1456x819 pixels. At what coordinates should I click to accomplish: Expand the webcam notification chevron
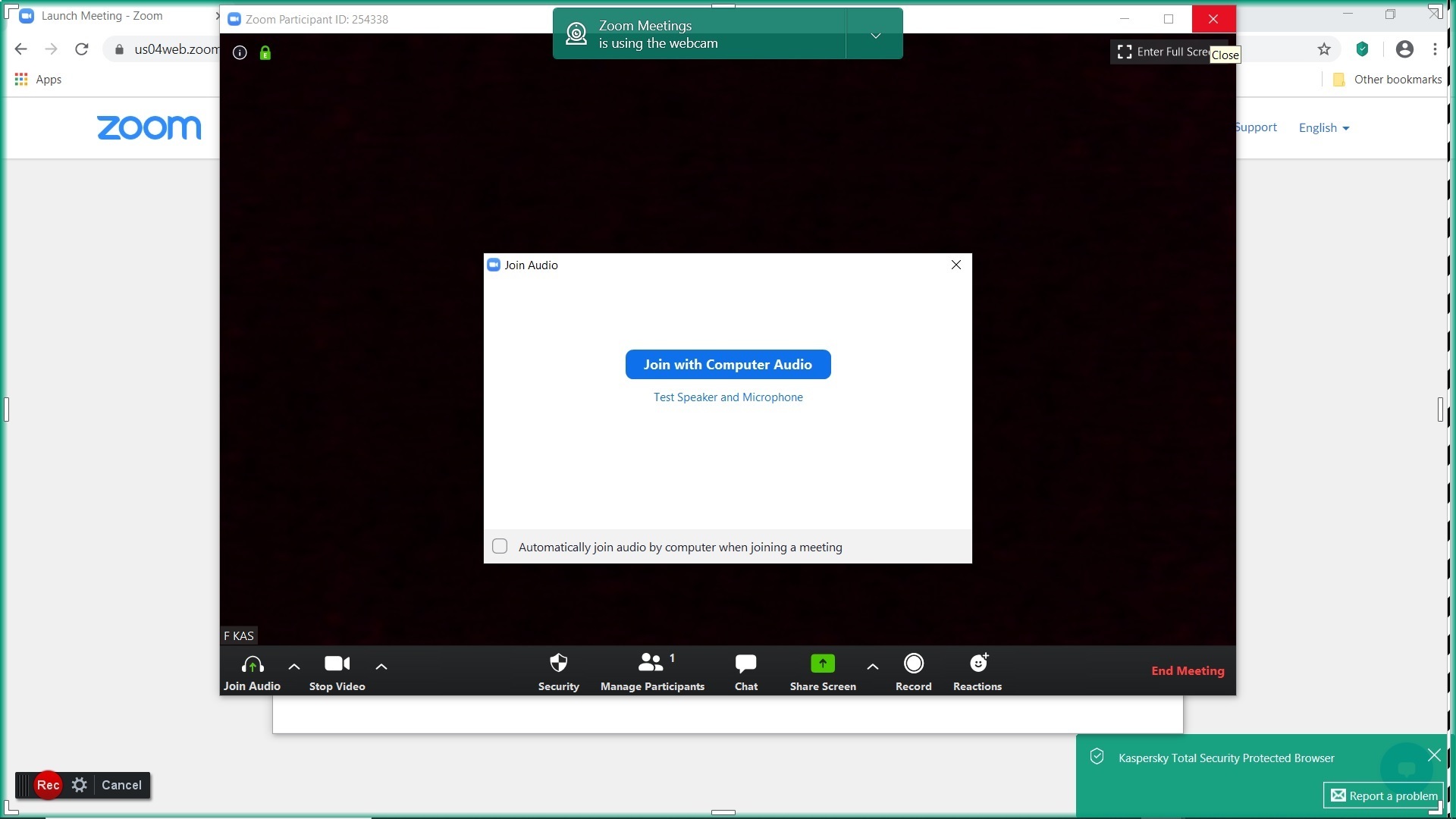(x=875, y=35)
